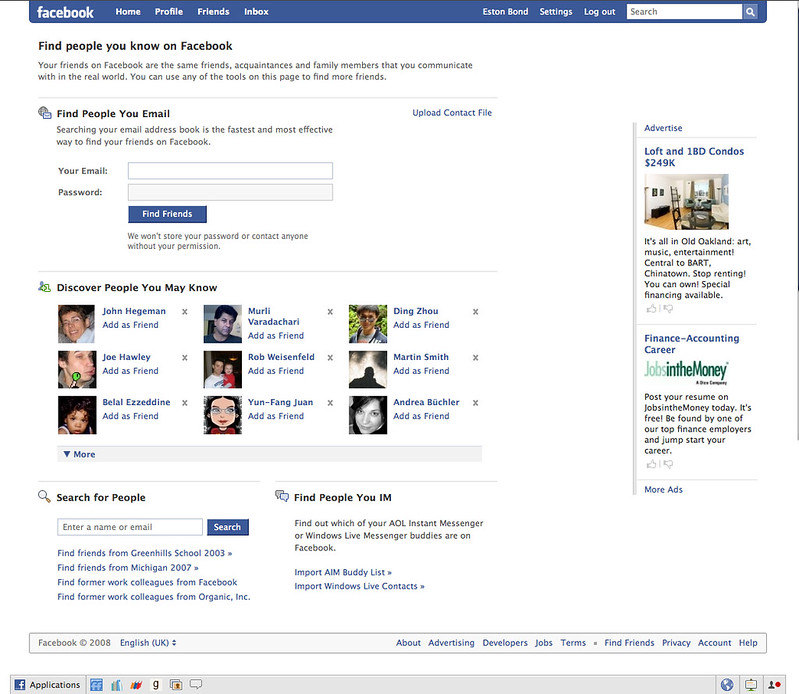The image size is (799, 694).
Task: Click the Search button under Search for People
Action: coord(228,527)
